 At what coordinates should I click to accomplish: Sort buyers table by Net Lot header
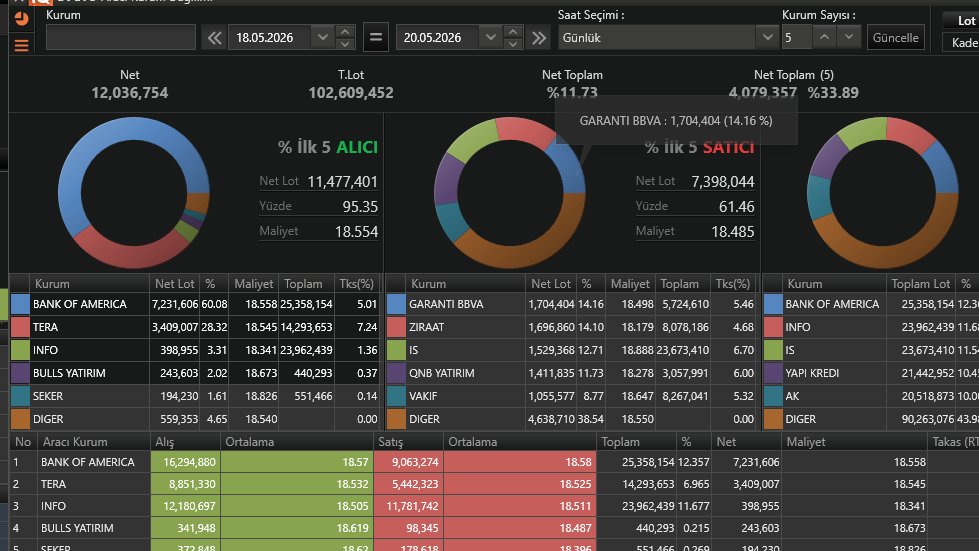(x=175, y=283)
